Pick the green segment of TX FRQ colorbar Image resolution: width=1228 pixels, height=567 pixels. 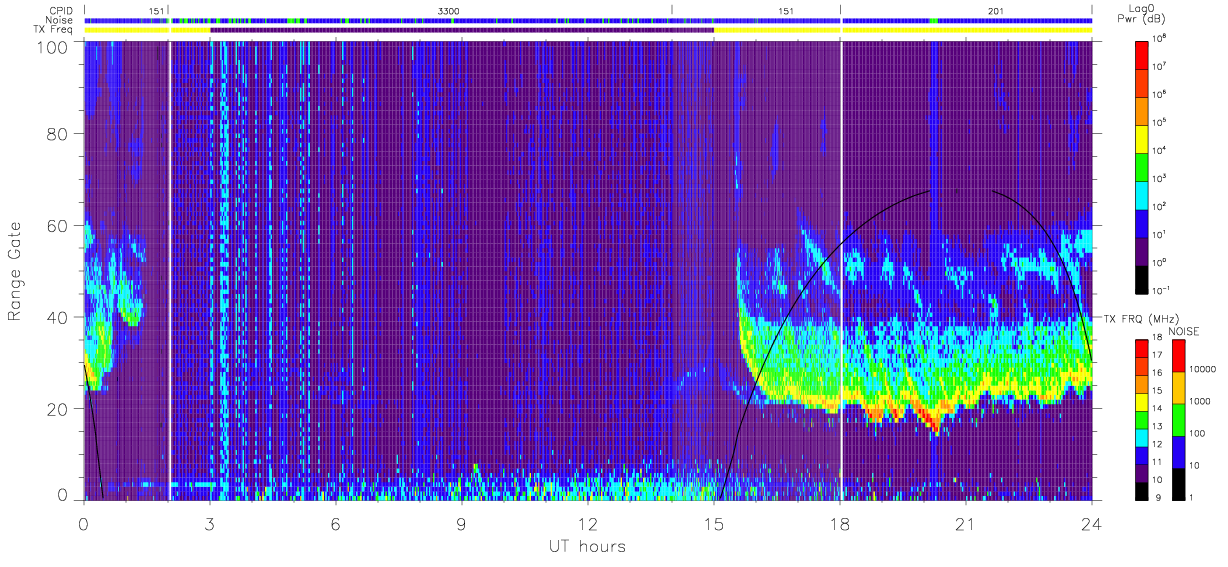pos(1142,420)
